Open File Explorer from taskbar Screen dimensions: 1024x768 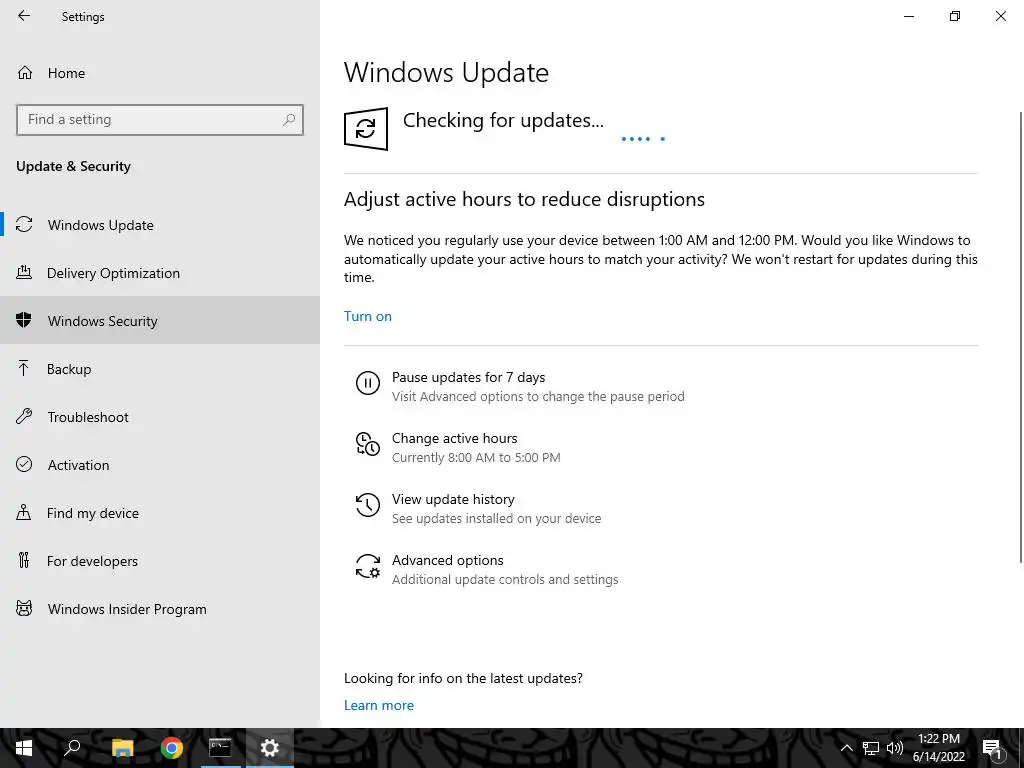[x=122, y=748]
